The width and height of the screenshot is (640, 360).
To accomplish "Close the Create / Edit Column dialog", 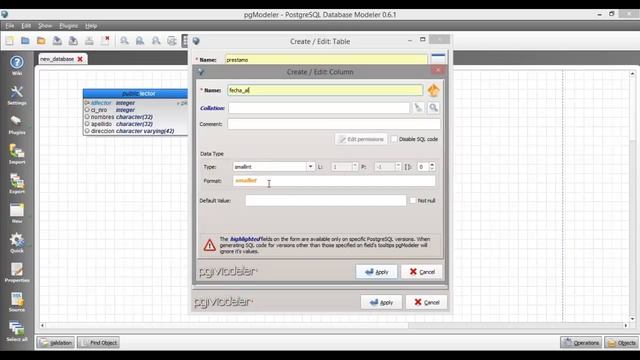I will click(438, 70).
